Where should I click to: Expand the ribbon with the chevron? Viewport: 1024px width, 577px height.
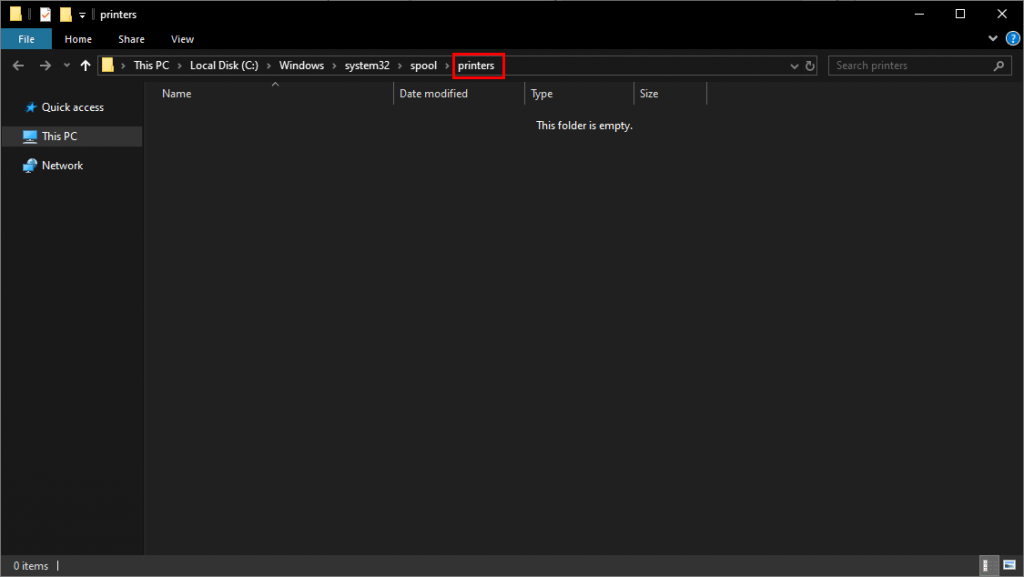tap(993, 39)
